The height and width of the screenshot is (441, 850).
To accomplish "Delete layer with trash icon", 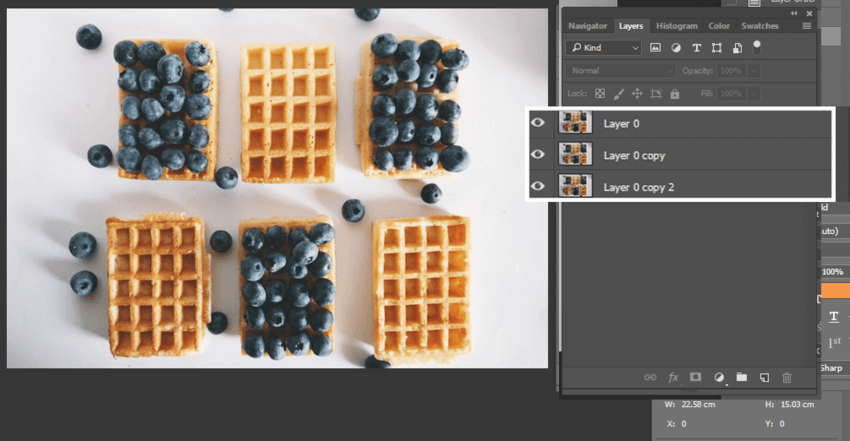I will click(787, 377).
